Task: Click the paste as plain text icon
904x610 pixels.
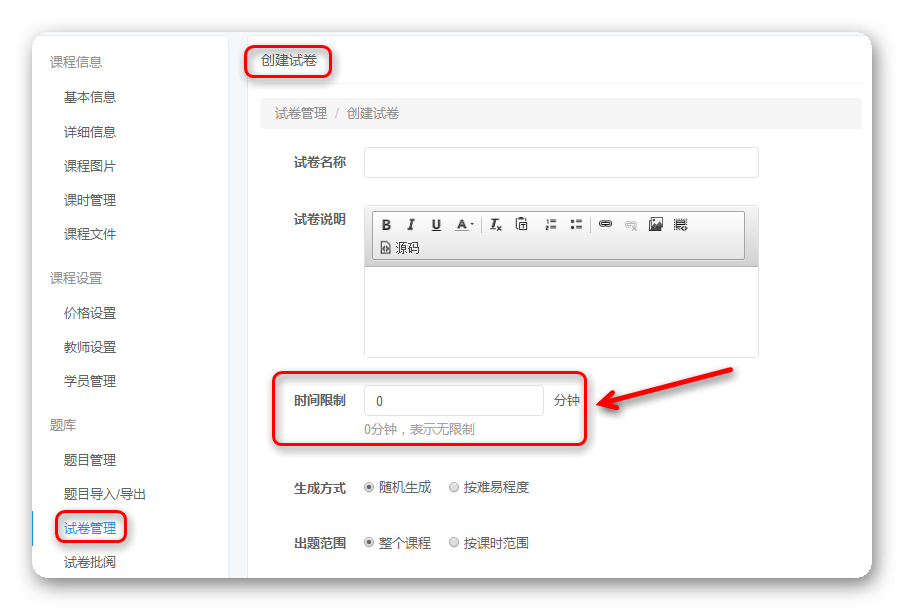Action: click(x=521, y=225)
